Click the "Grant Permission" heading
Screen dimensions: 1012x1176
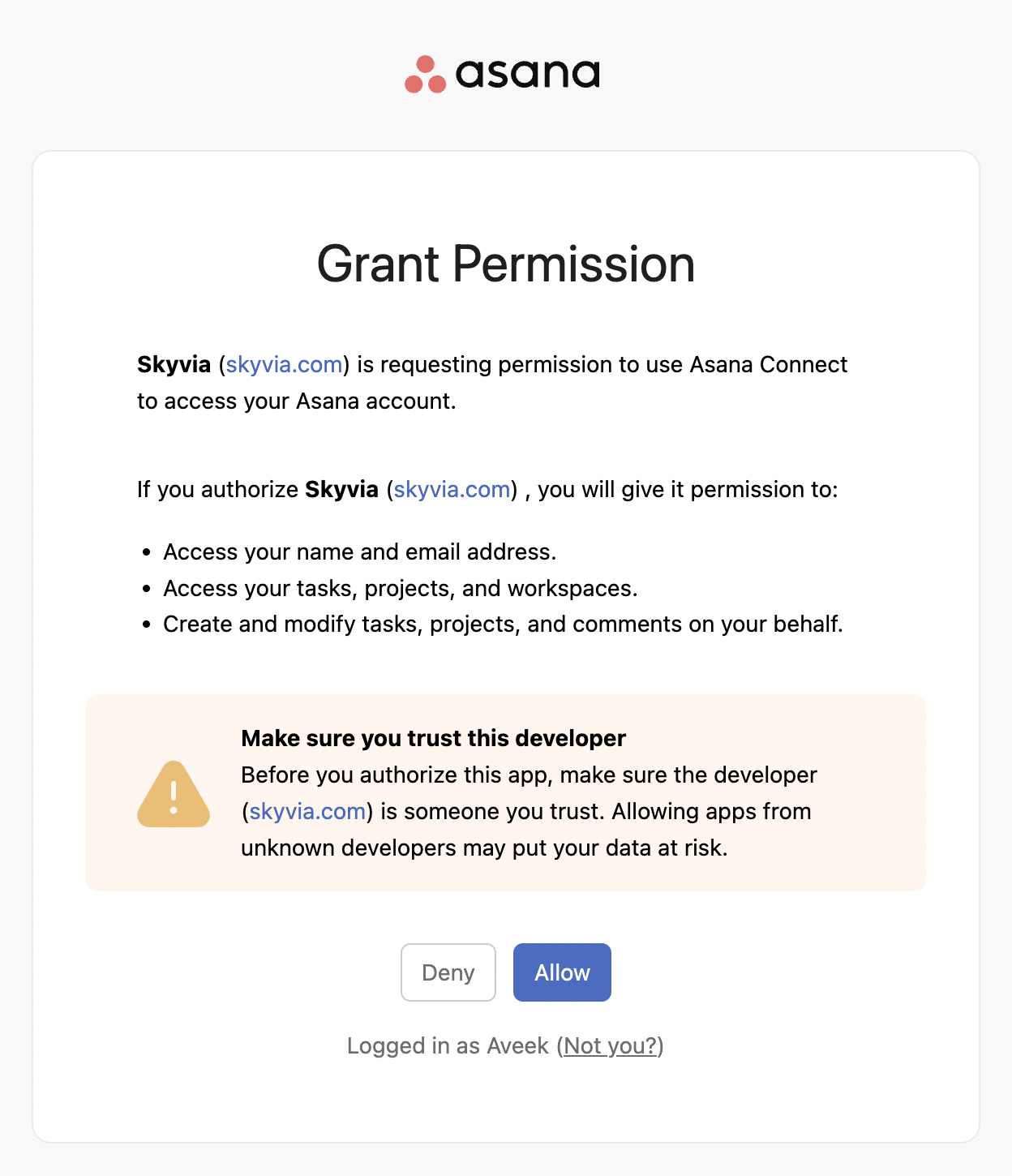pos(506,264)
